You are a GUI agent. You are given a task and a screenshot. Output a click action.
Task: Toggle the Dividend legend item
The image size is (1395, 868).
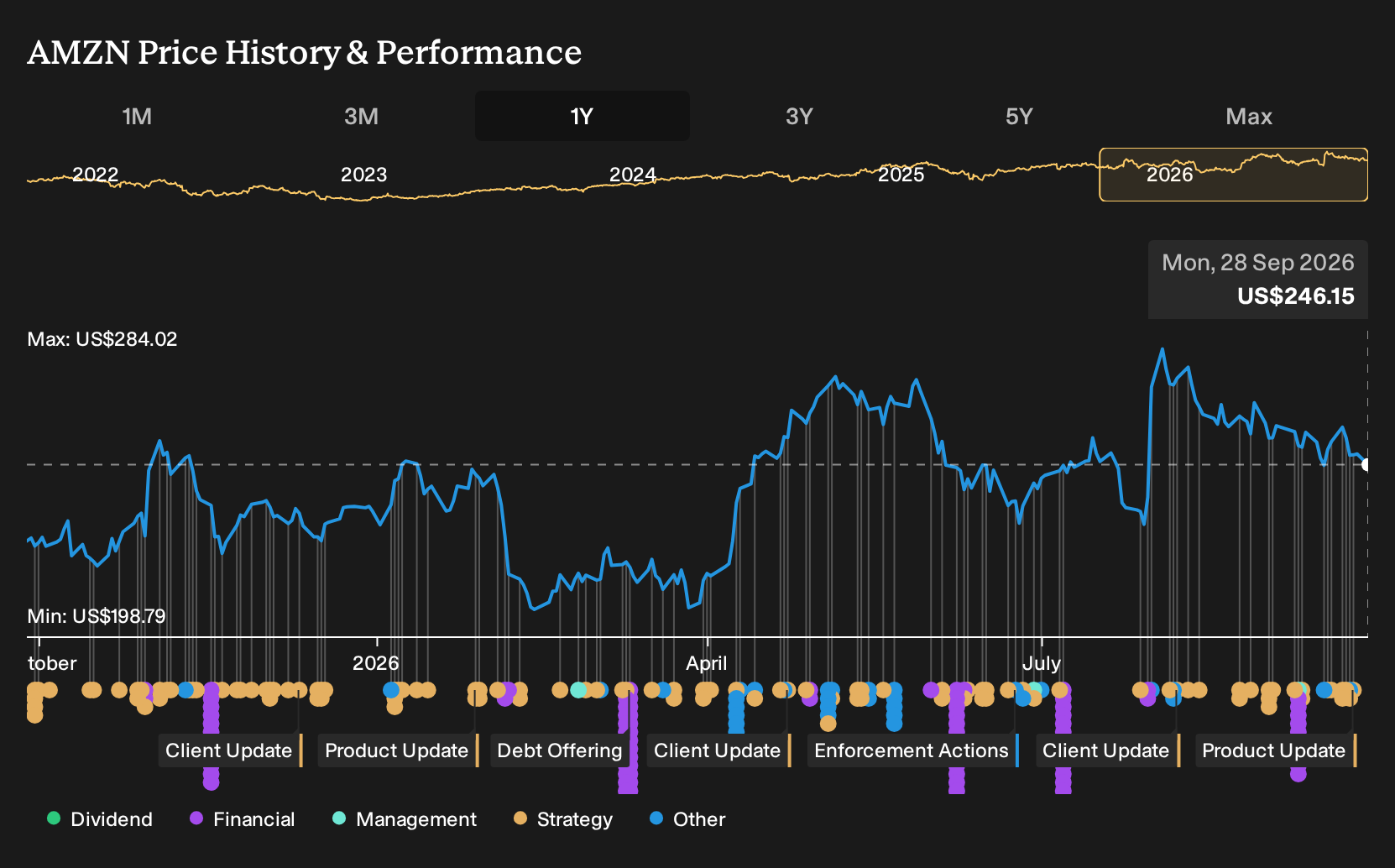[x=100, y=819]
